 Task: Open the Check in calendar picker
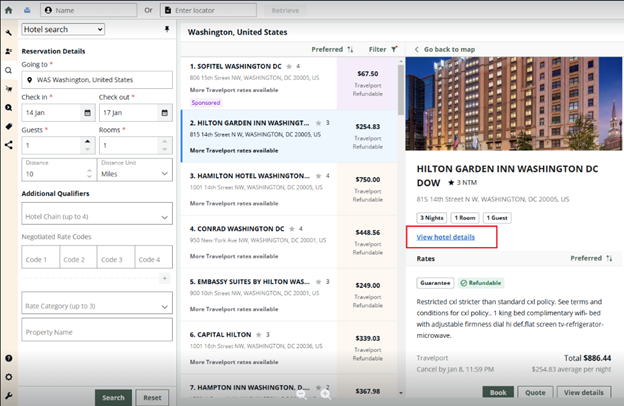pos(87,113)
